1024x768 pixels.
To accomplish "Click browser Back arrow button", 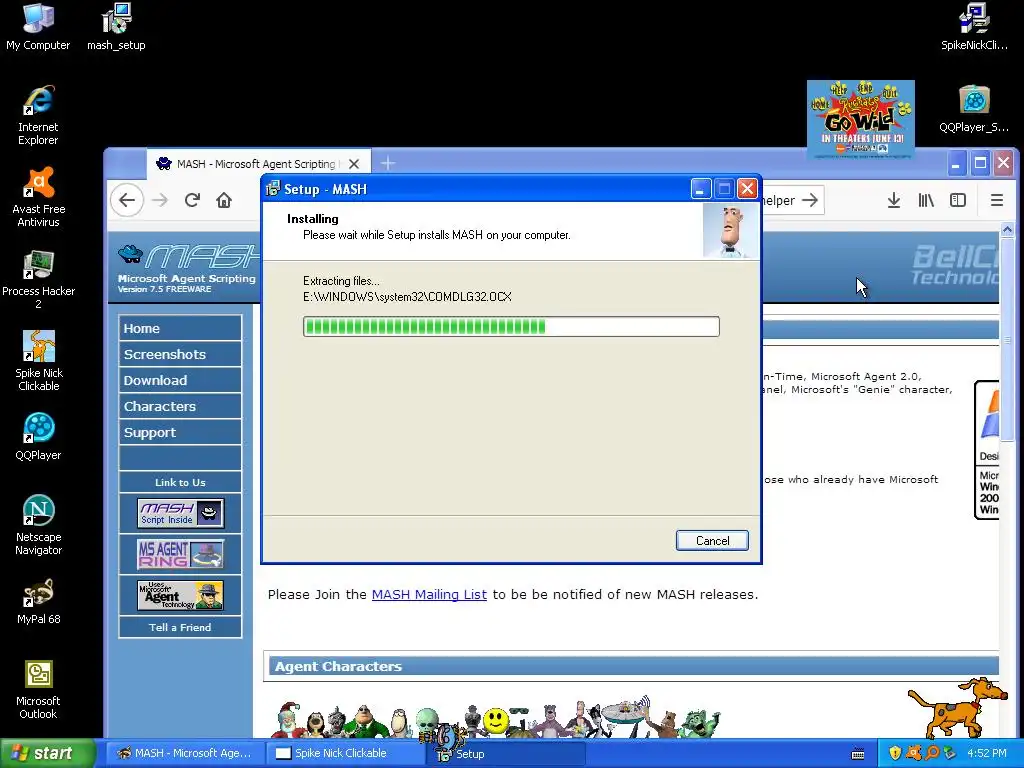I will coord(127,200).
